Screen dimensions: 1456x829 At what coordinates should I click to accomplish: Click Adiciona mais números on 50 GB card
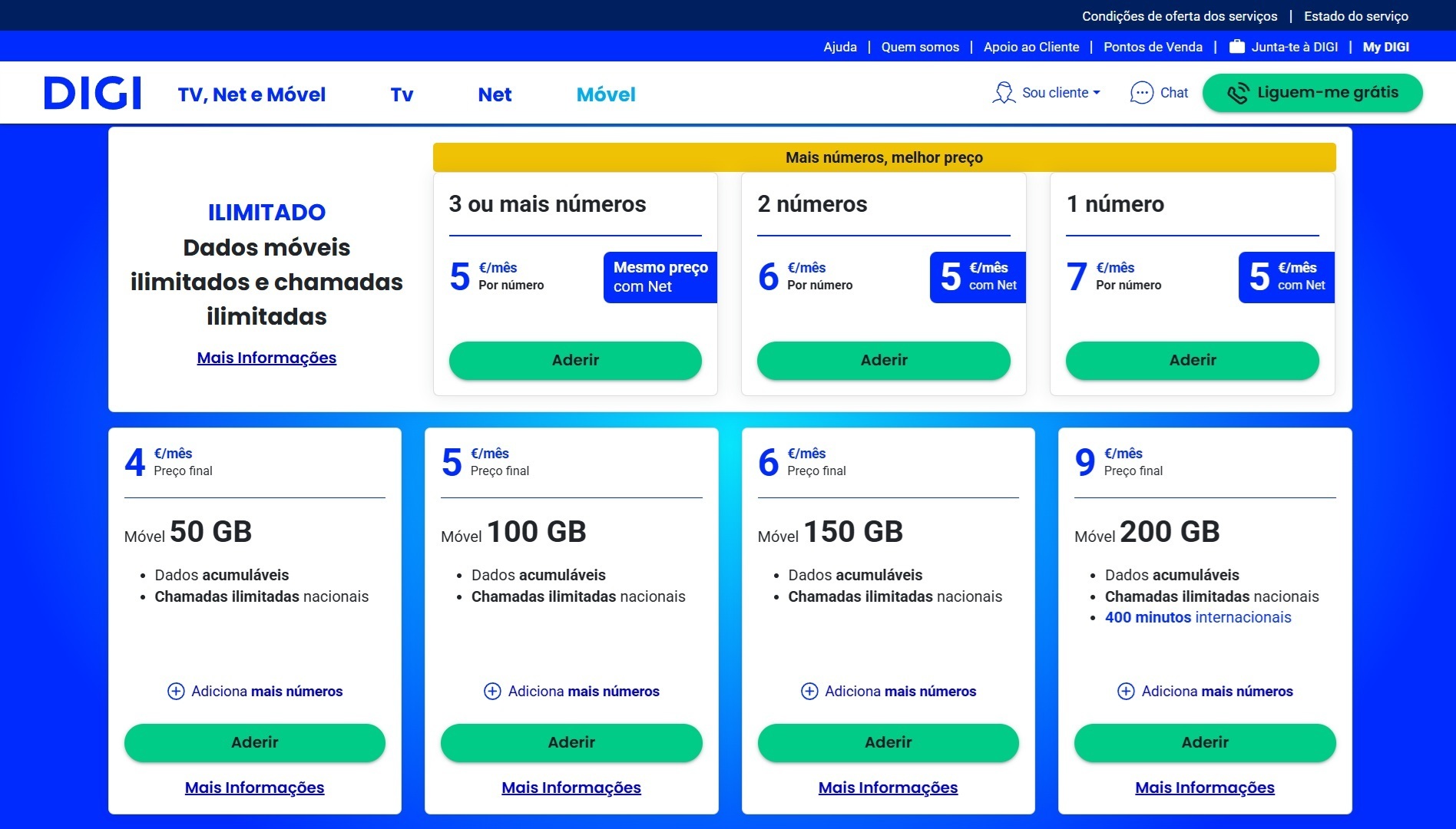pyautogui.click(x=266, y=691)
